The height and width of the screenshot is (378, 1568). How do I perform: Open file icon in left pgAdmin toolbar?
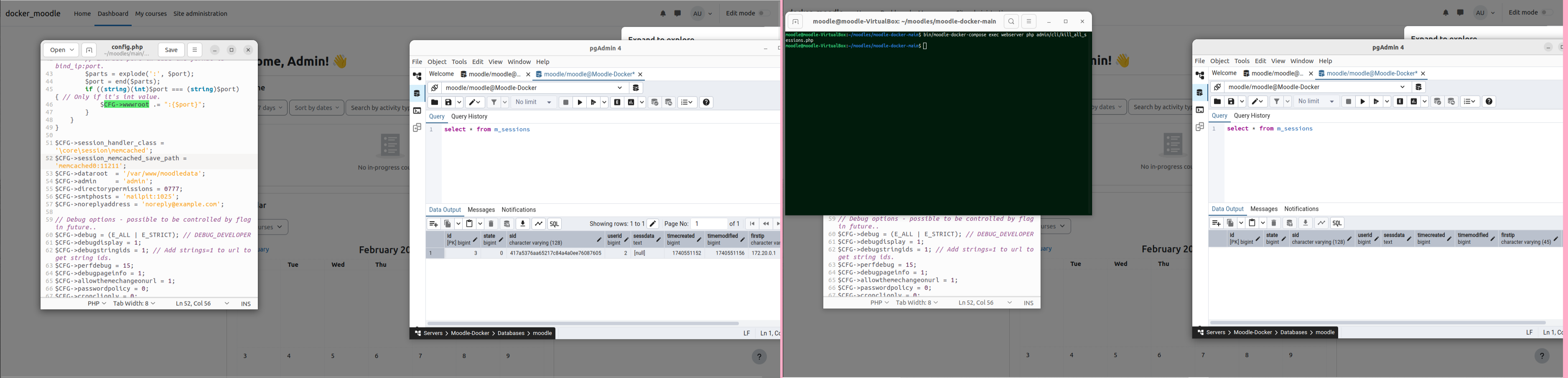(x=435, y=102)
